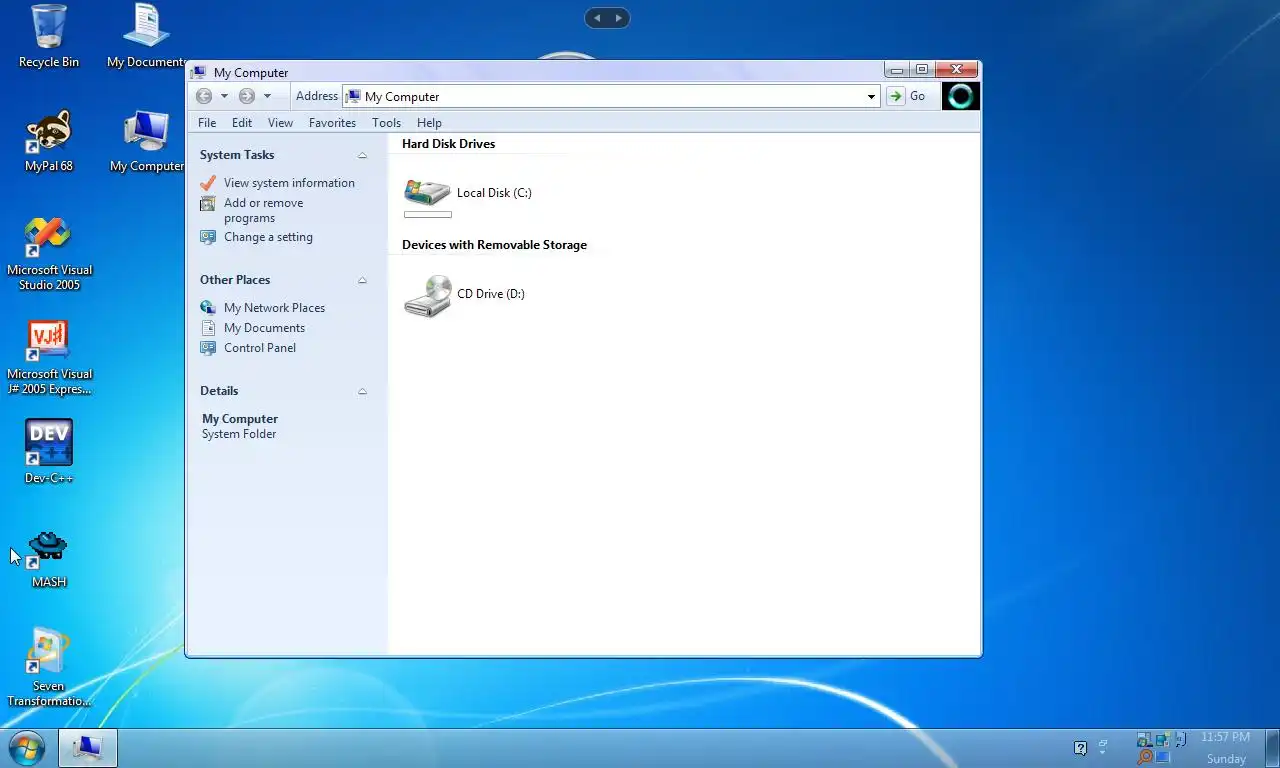1280x768 pixels.
Task: Open the Back history dropdown arrow
Action: click(224, 96)
